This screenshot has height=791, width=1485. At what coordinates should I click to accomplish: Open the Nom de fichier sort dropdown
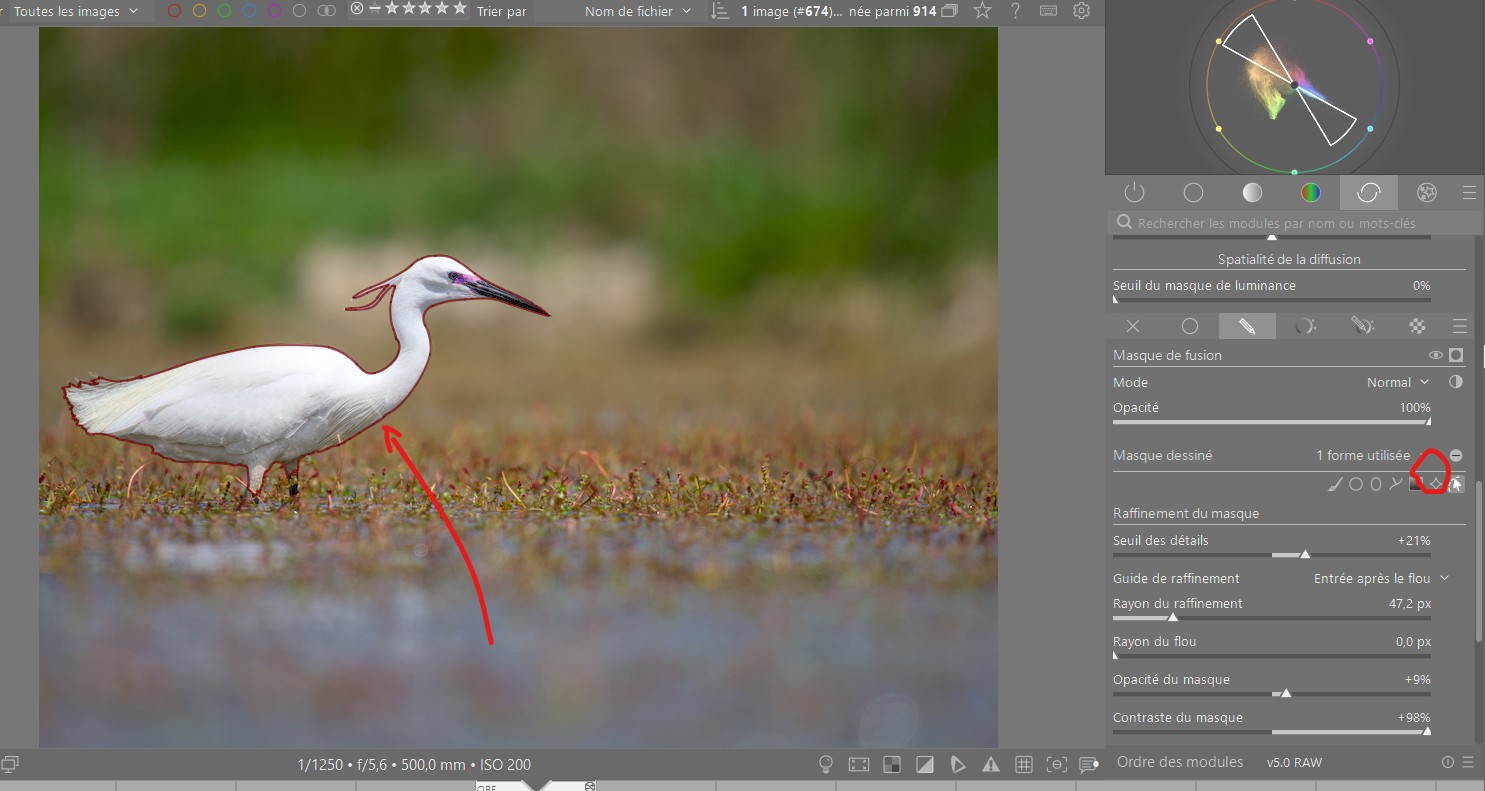click(x=638, y=11)
